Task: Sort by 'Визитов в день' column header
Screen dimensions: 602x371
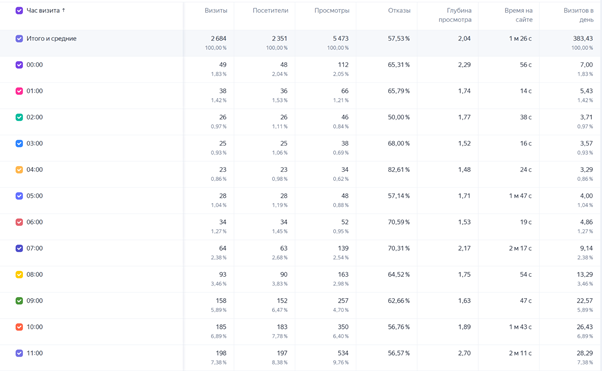Action: click(x=579, y=15)
